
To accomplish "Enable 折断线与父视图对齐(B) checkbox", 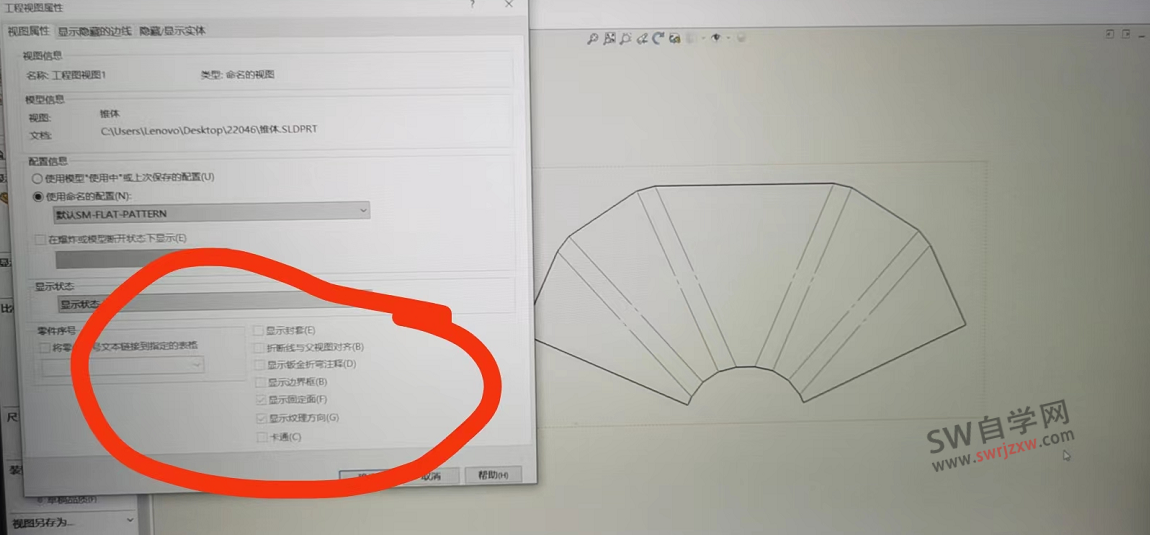I will point(260,347).
